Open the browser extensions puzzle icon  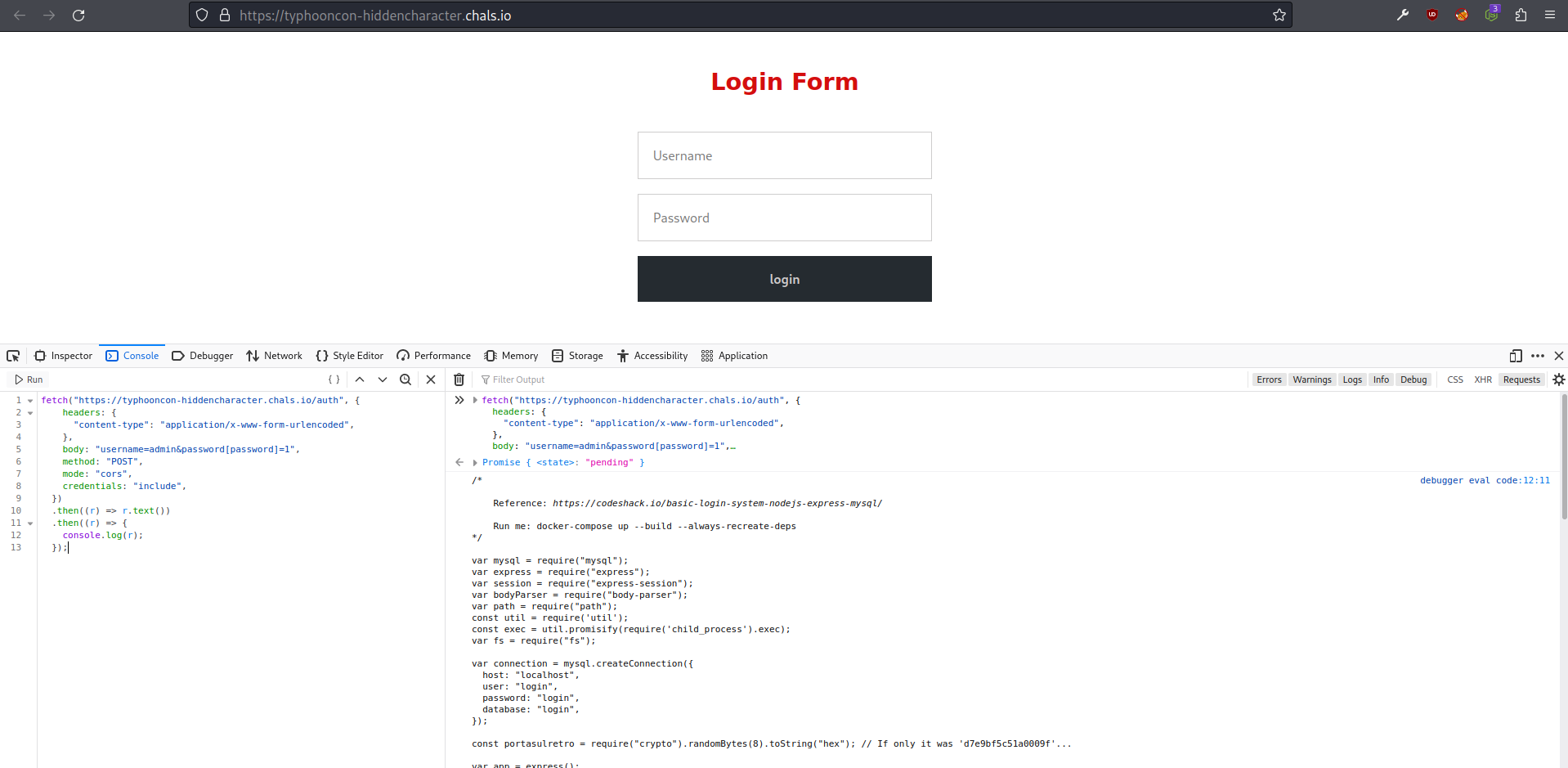pyautogui.click(x=1521, y=16)
